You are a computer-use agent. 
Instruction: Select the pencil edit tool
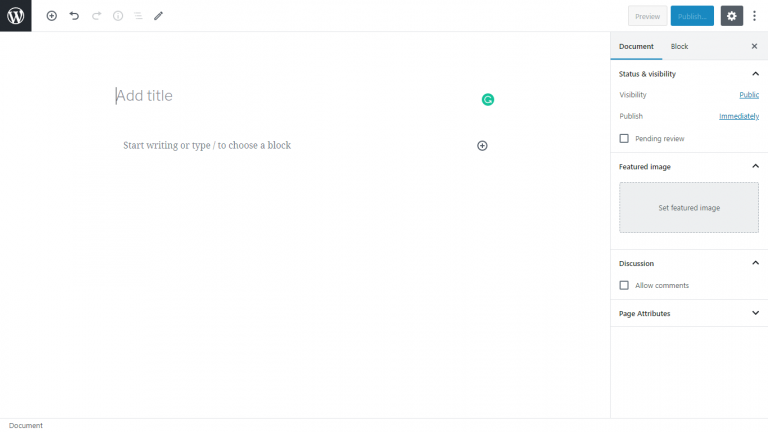158,16
